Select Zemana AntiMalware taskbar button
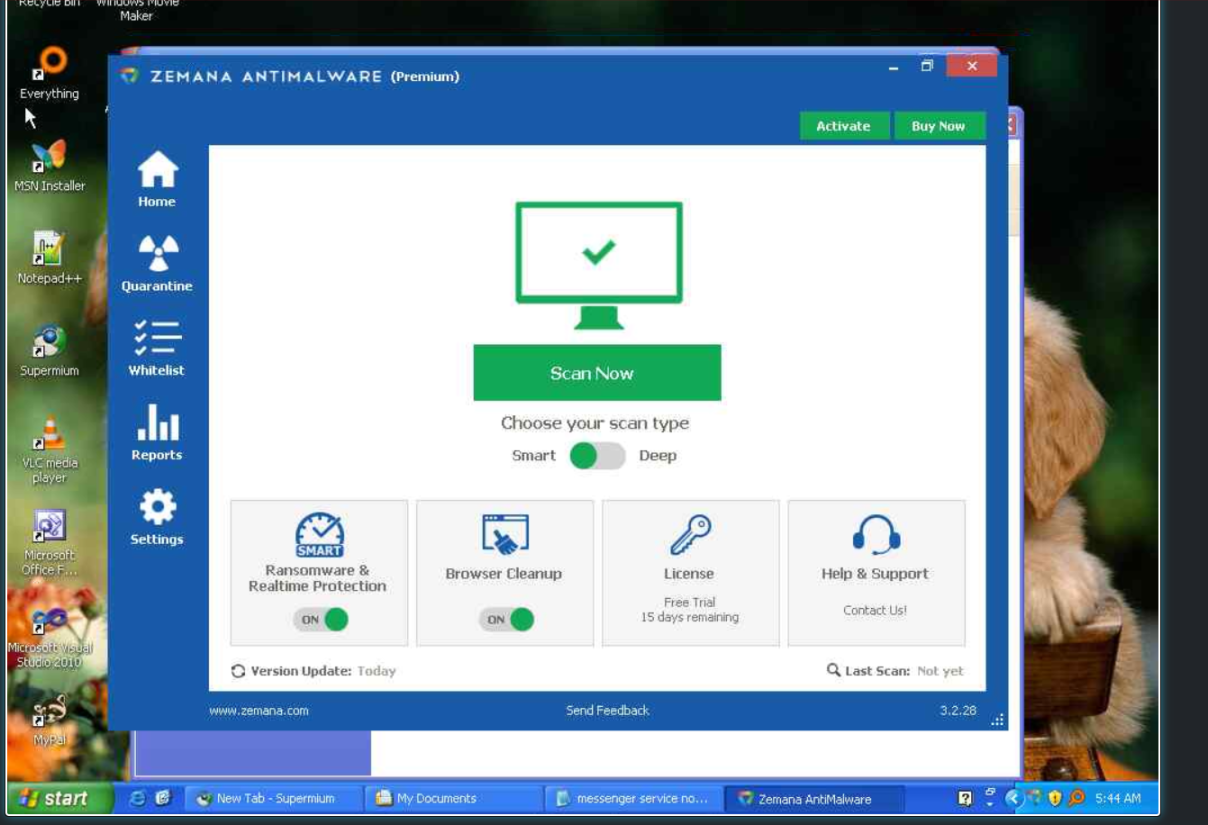The image size is (1208, 825). [814, 798]
